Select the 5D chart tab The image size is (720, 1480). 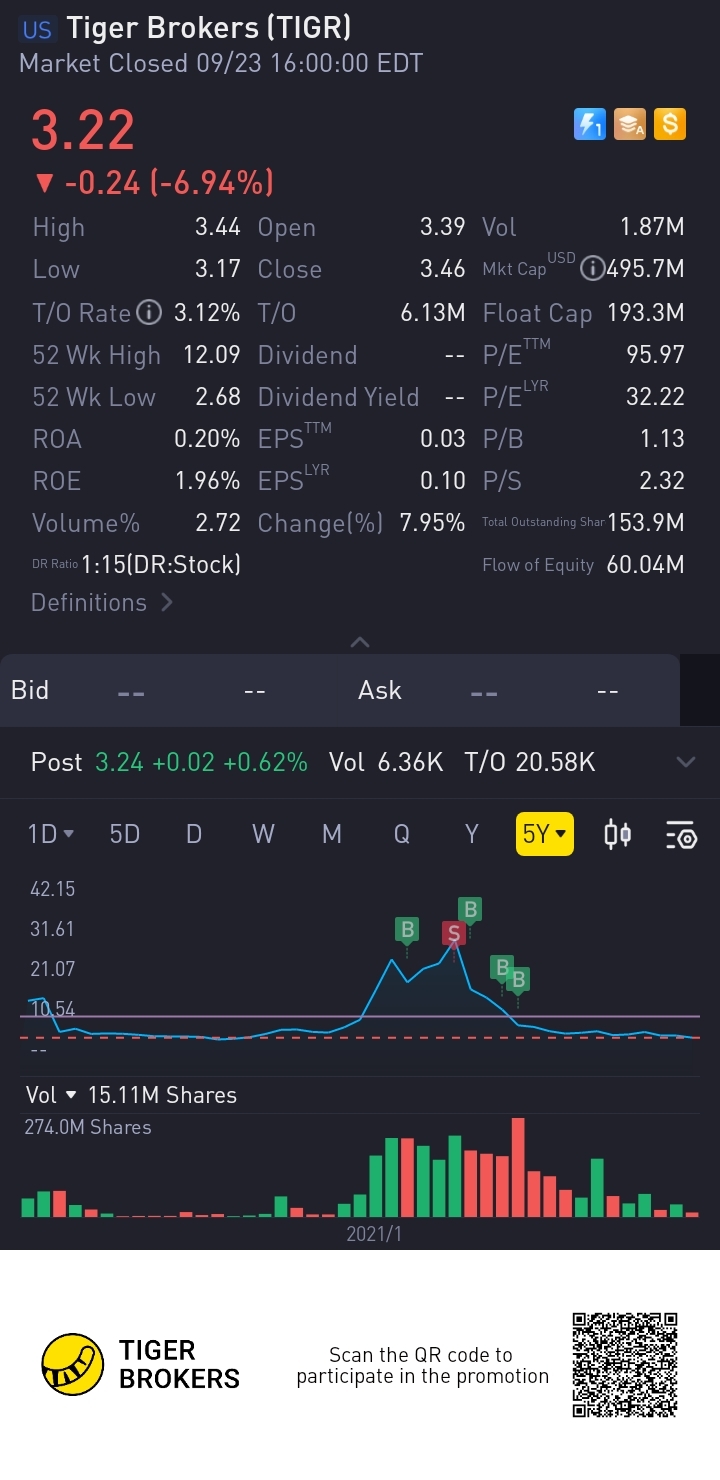point(125,834)
